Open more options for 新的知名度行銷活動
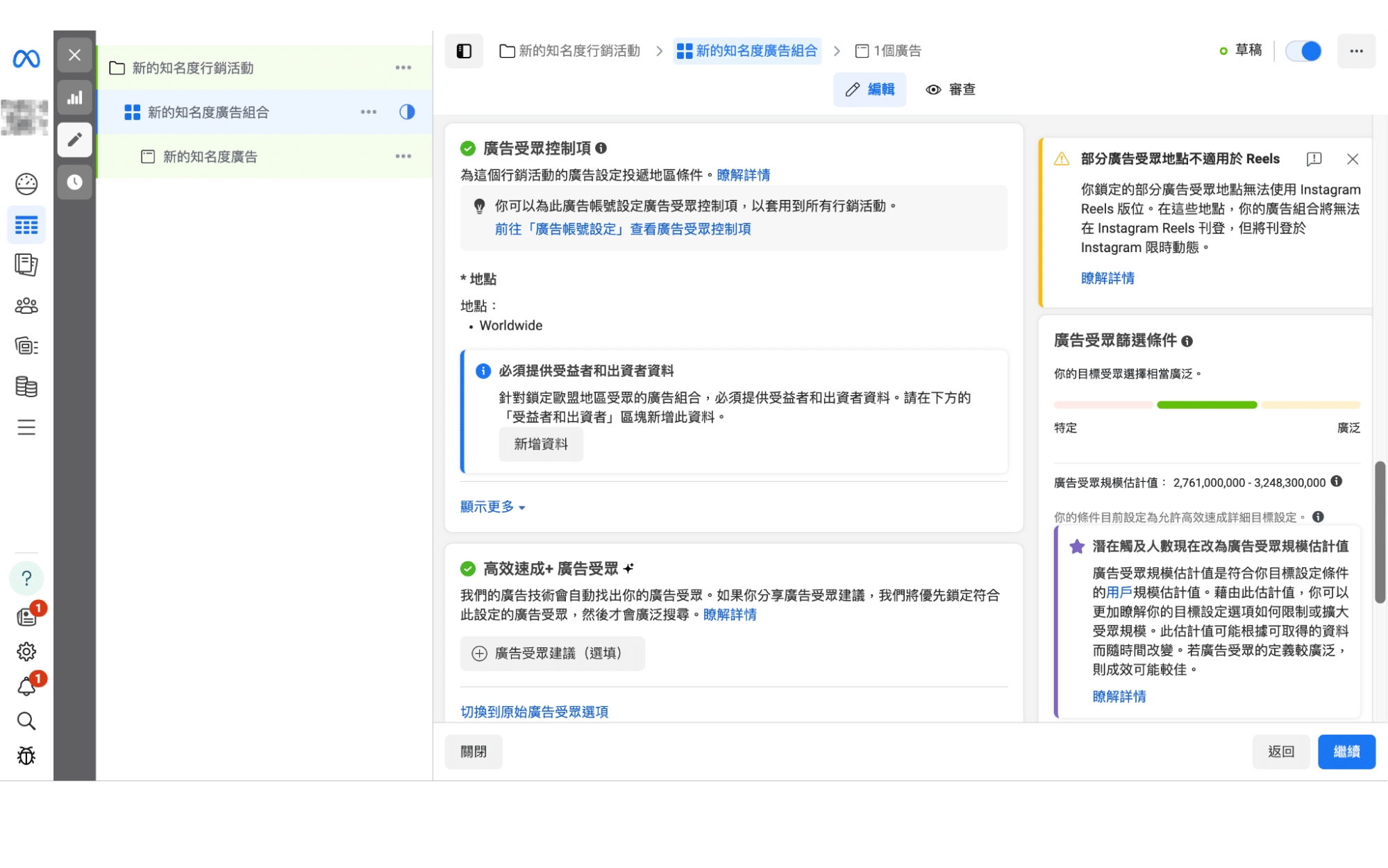This screenshot has height=868, width=1388. coord(403,68)
